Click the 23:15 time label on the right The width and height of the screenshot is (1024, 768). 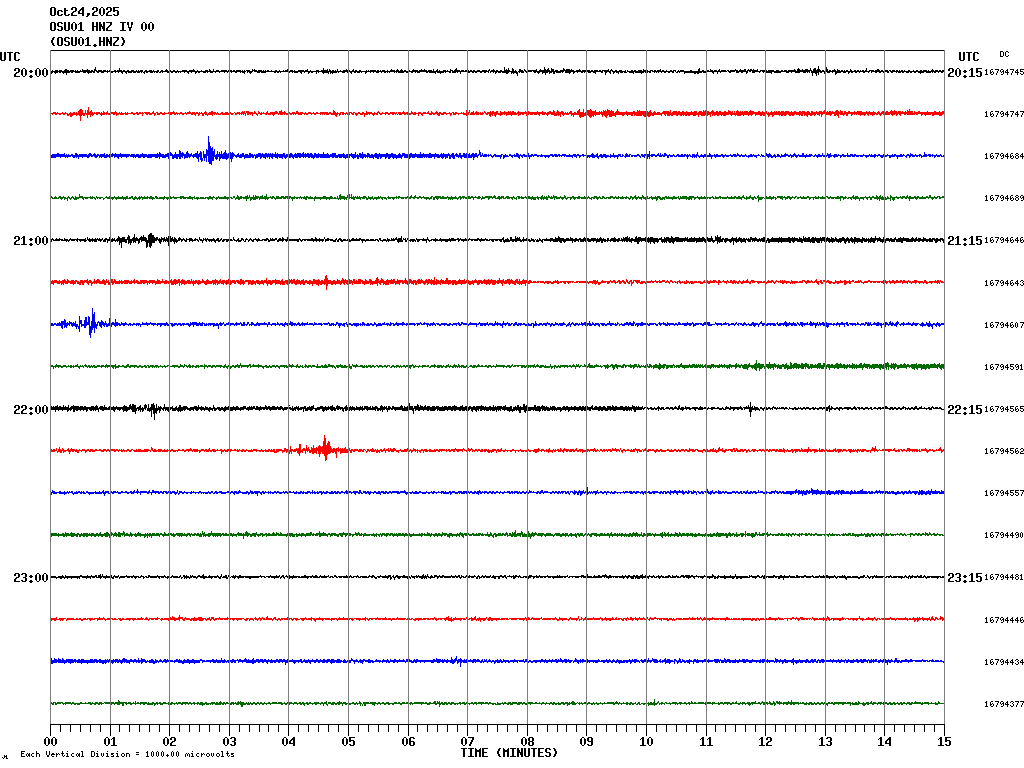964,577
